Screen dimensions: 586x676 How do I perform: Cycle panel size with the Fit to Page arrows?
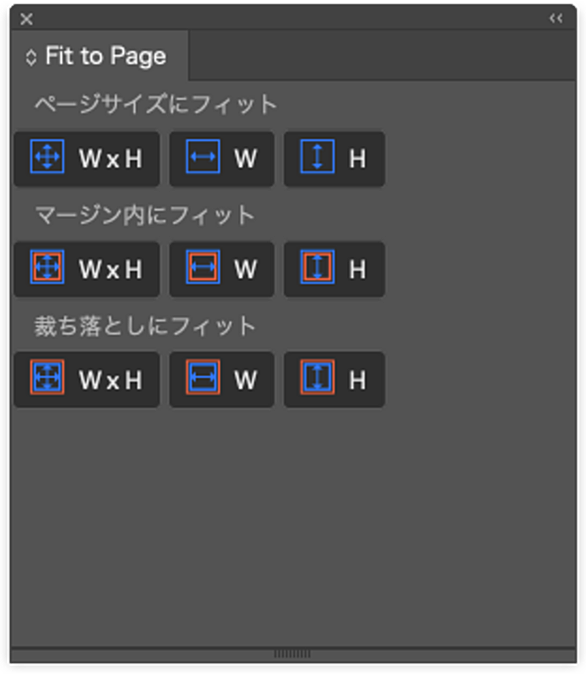[x=31, y=57]
